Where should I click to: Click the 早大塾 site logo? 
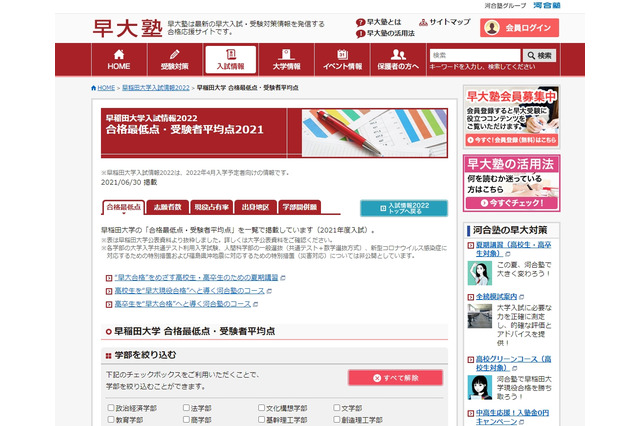[128, 28]
